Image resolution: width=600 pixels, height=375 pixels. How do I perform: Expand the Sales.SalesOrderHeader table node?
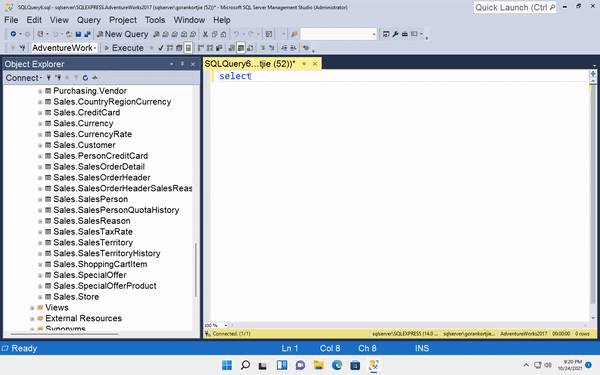coord(40,178)
